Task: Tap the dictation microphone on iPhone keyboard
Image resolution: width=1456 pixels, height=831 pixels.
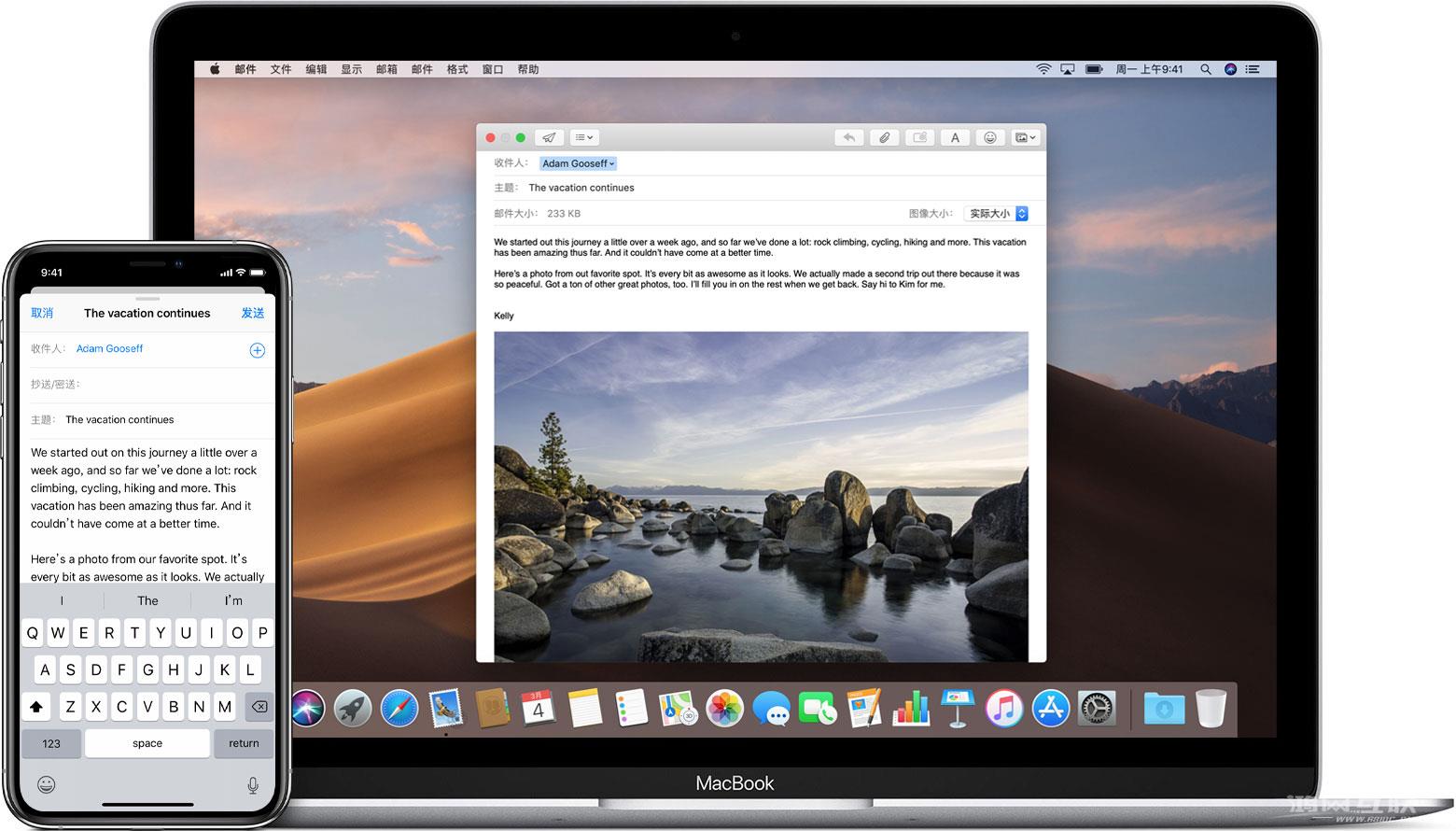Action: click(x=253, y=784)
